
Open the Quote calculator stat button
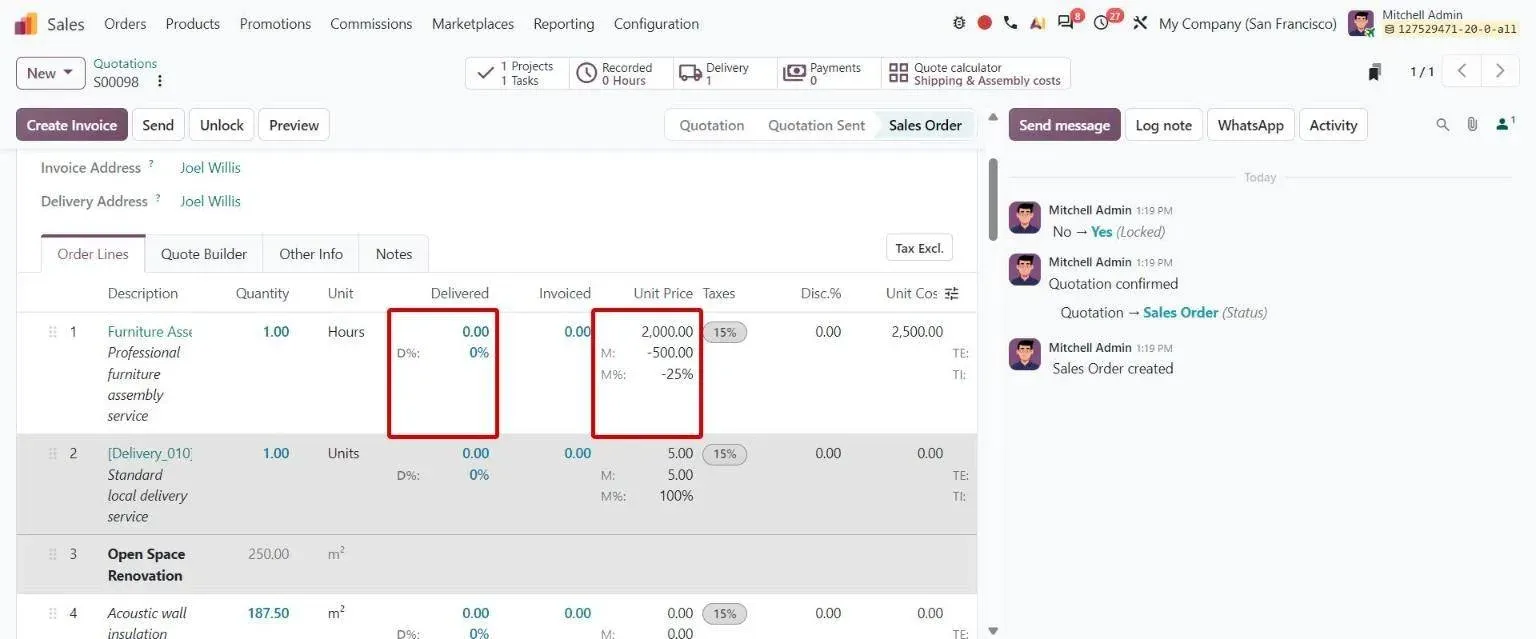976,73
